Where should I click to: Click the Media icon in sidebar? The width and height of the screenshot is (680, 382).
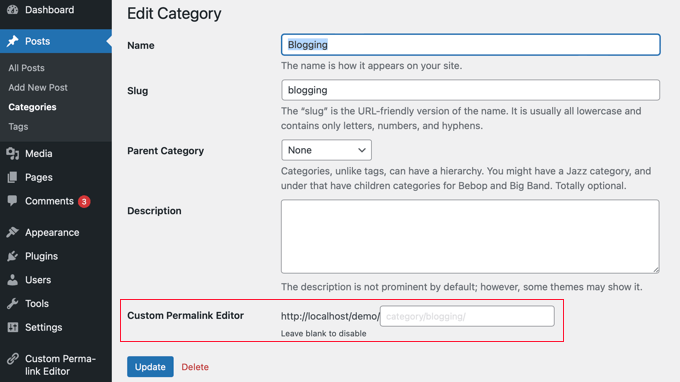(13, 153)
